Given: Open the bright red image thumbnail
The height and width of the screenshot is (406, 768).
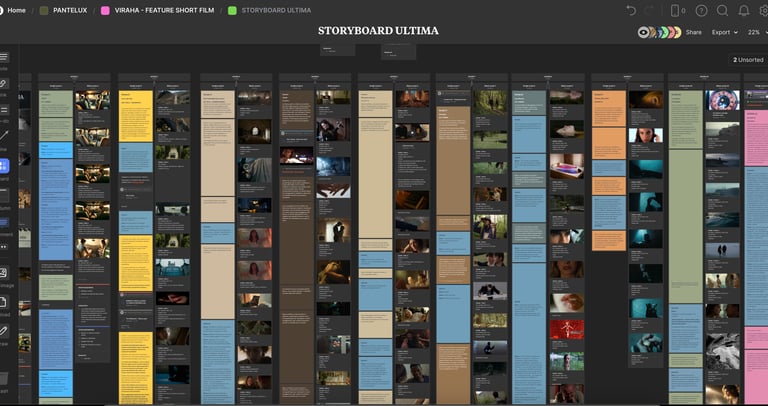Looking at the screenshot, I should [567, 330].
